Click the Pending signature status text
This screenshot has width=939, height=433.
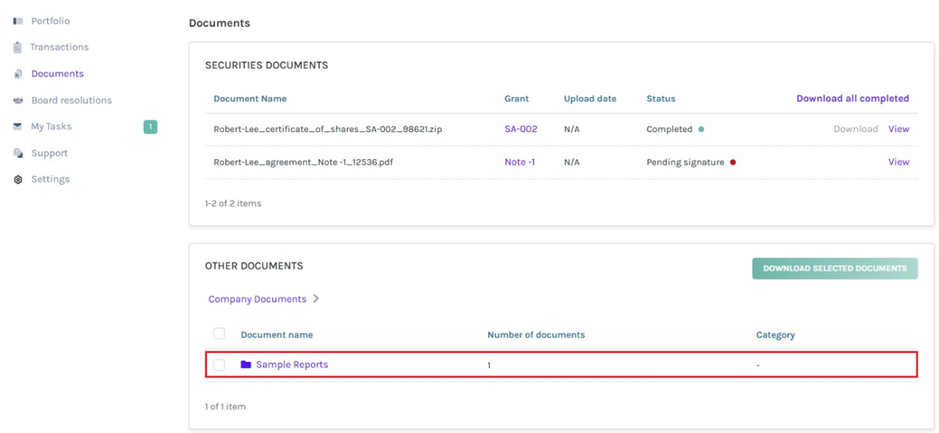pyautogui.click(x=686, y=162)
